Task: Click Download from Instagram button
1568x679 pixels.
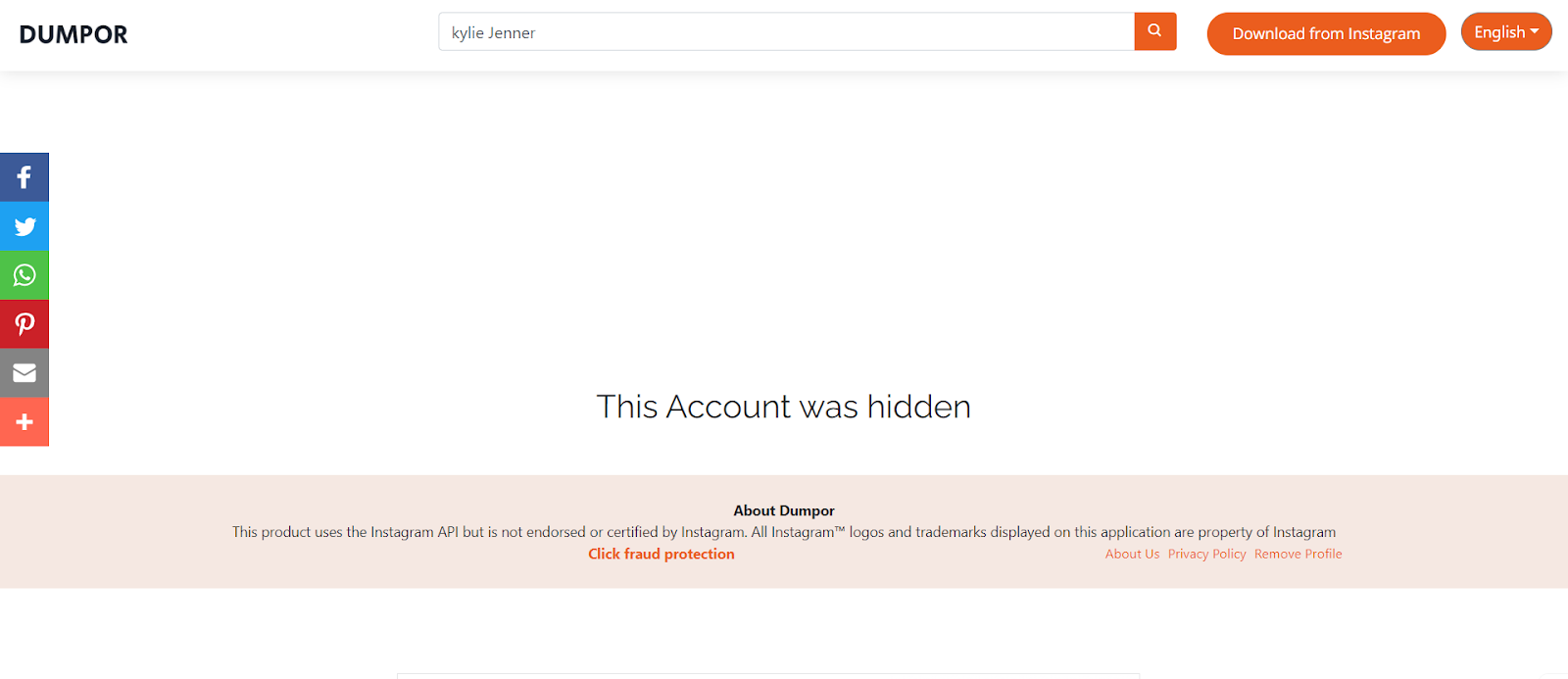Action: coord(1326,33)
